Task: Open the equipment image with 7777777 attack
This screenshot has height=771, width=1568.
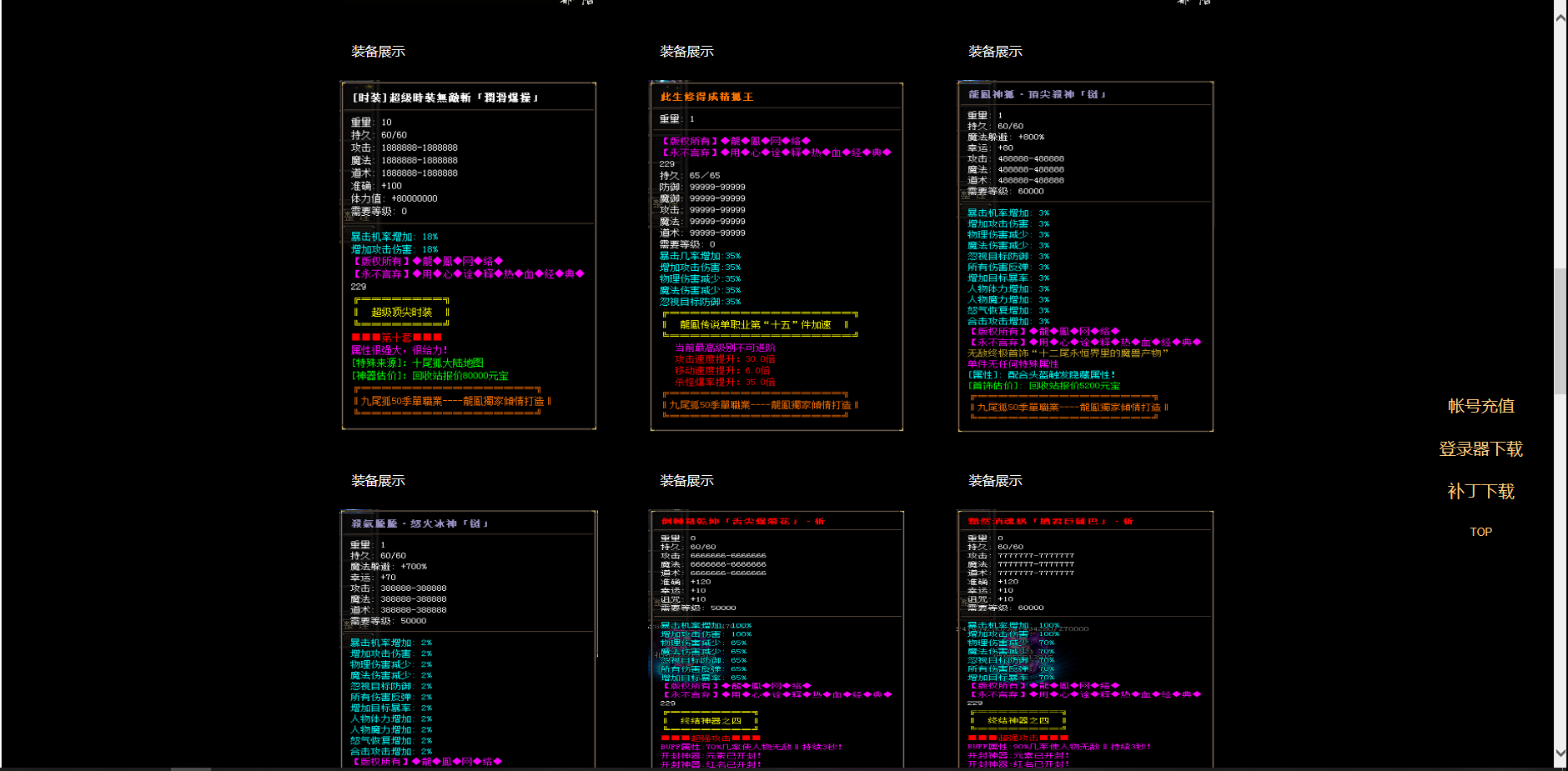Action: (1085, 638)
